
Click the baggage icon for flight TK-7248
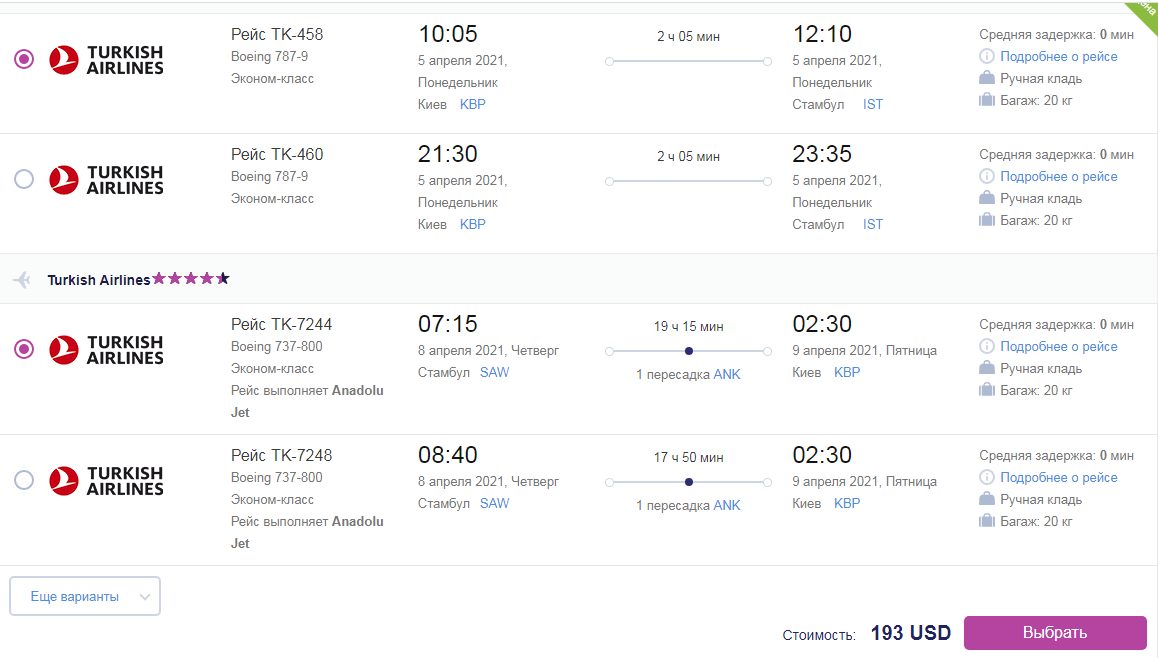(x=987, y=521)
